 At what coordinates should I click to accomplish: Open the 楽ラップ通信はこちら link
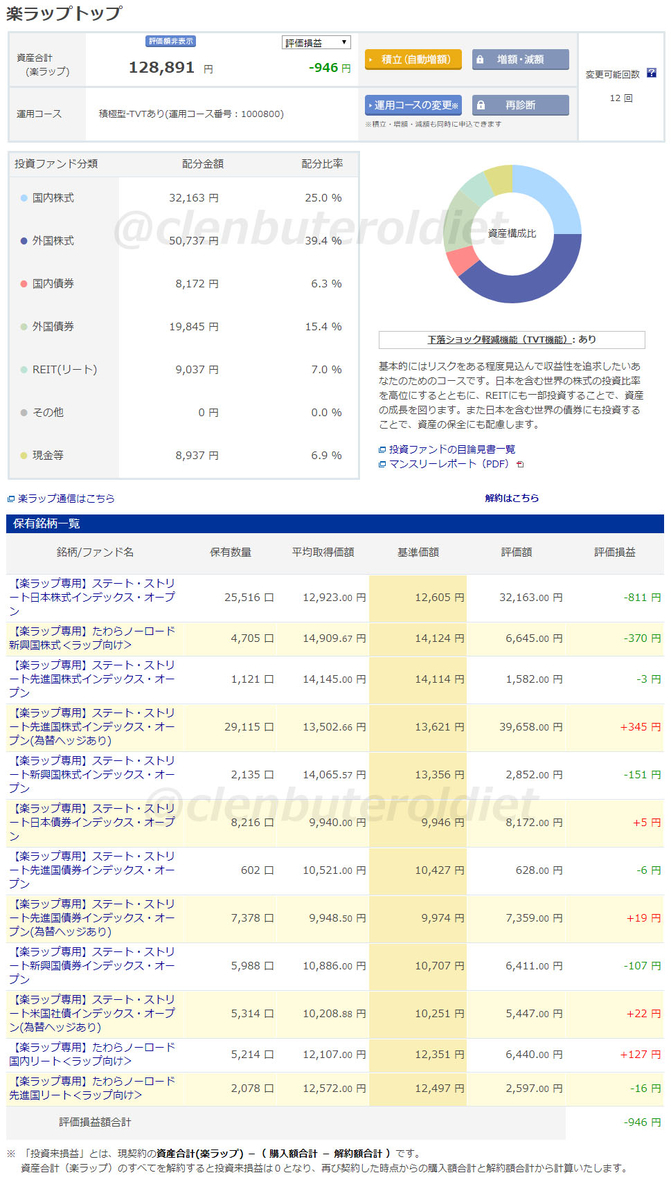[66, 498]
